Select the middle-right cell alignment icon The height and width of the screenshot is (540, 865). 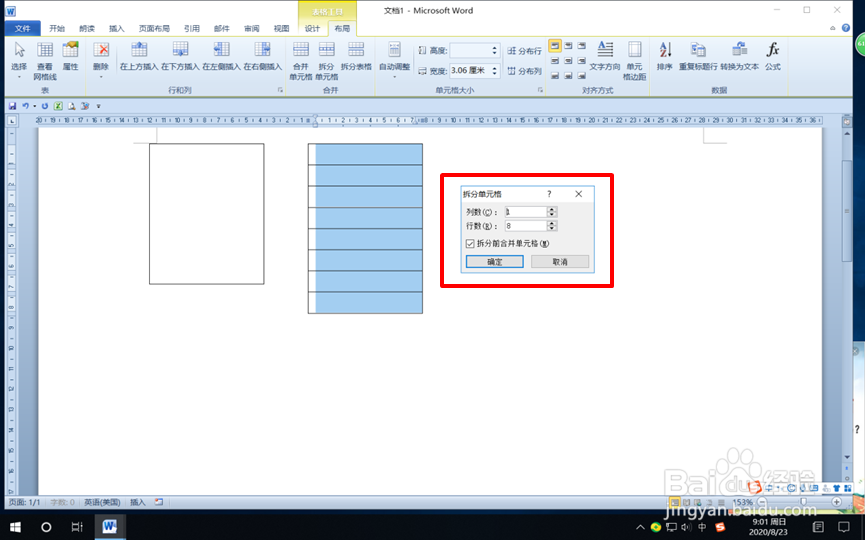(x=581, y=61)
